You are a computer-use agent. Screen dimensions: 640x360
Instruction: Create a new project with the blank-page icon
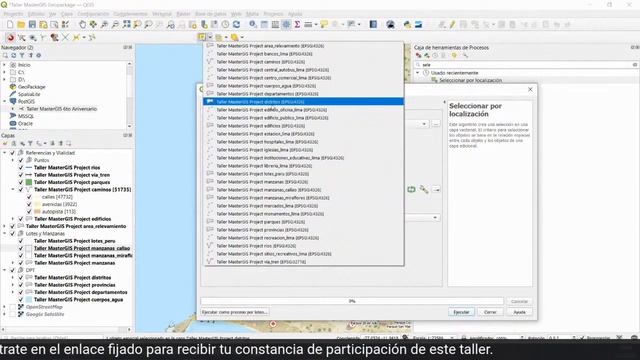[x=10, y=24]
